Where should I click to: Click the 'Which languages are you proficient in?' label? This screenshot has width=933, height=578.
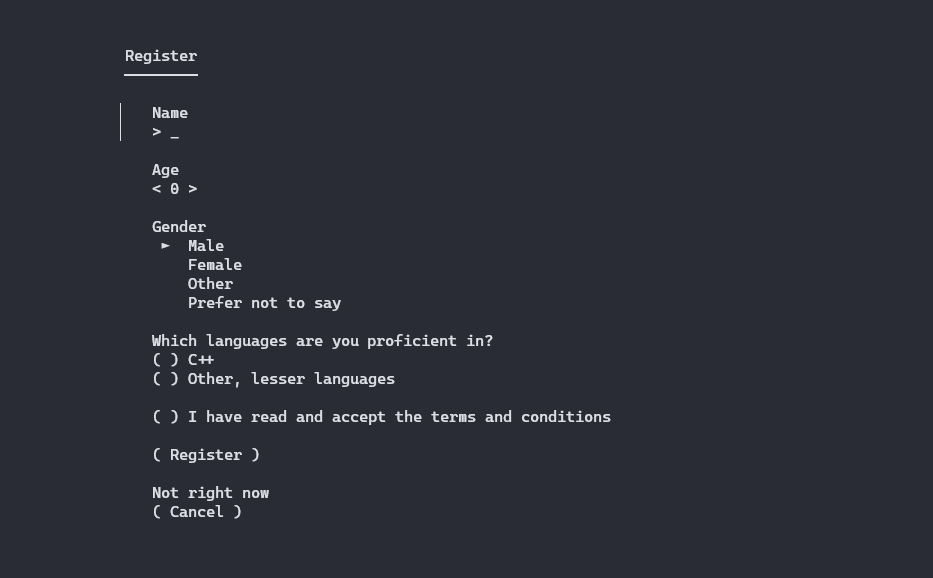point(323,341)
